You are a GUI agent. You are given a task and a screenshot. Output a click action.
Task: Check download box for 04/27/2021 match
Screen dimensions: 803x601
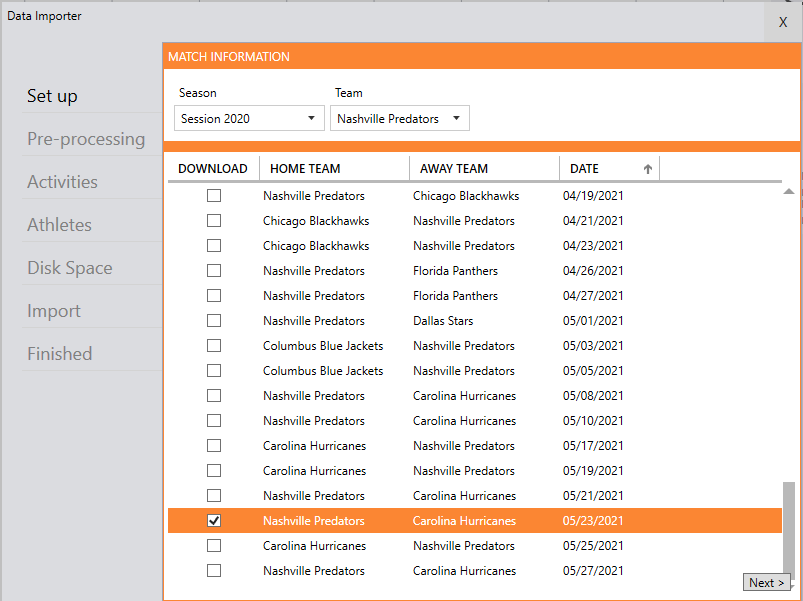[x=214, y=295]
